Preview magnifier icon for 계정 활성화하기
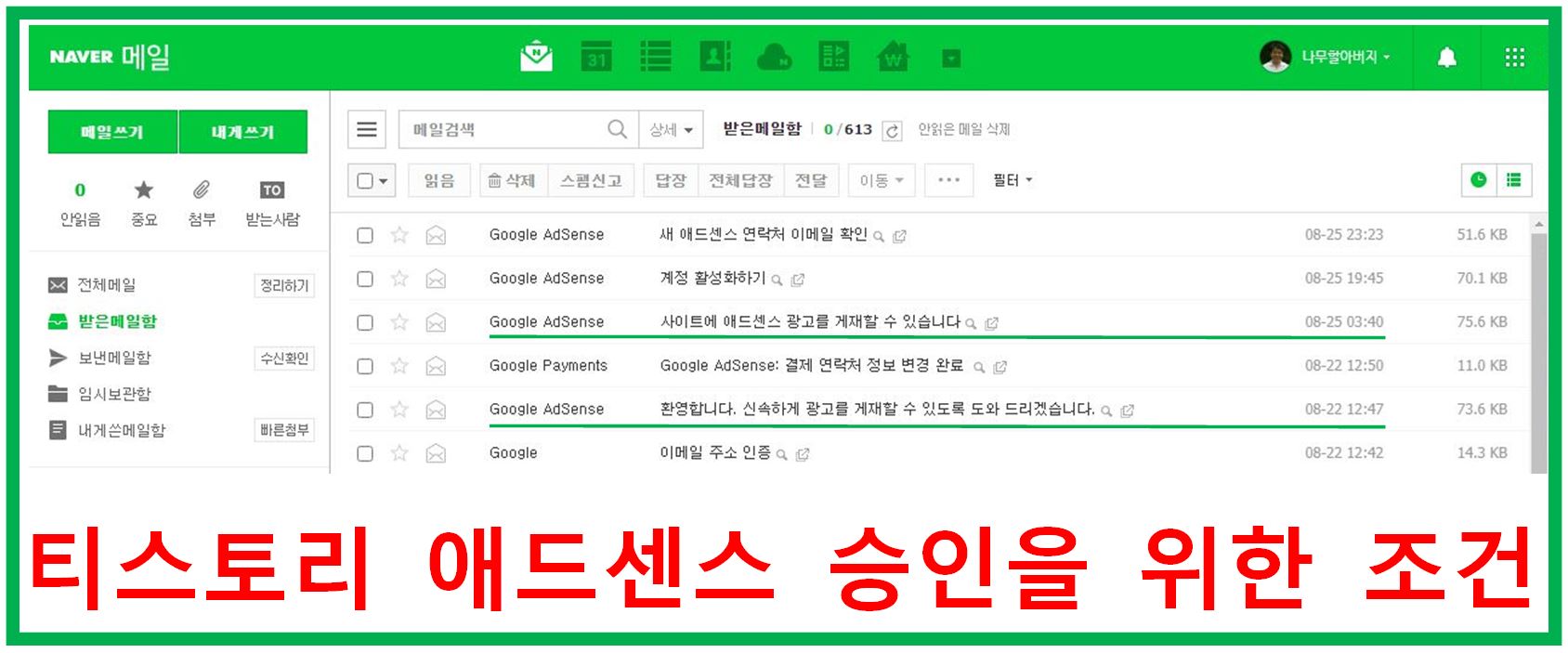Viewport: 1568px width, 653px height. click(x=777, y=280)
